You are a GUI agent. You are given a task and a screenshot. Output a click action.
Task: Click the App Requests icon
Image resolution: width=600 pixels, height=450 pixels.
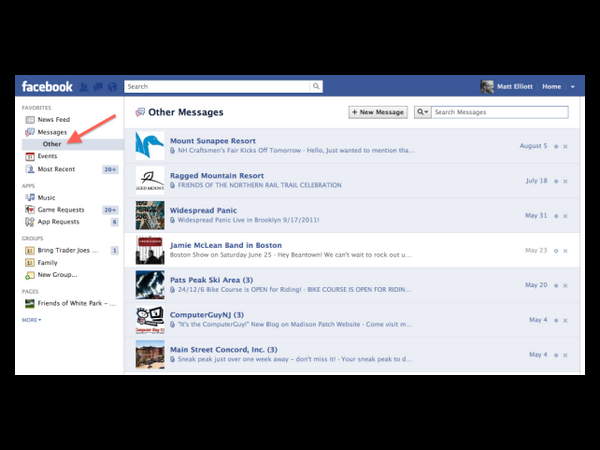click(x=30, y=222)
